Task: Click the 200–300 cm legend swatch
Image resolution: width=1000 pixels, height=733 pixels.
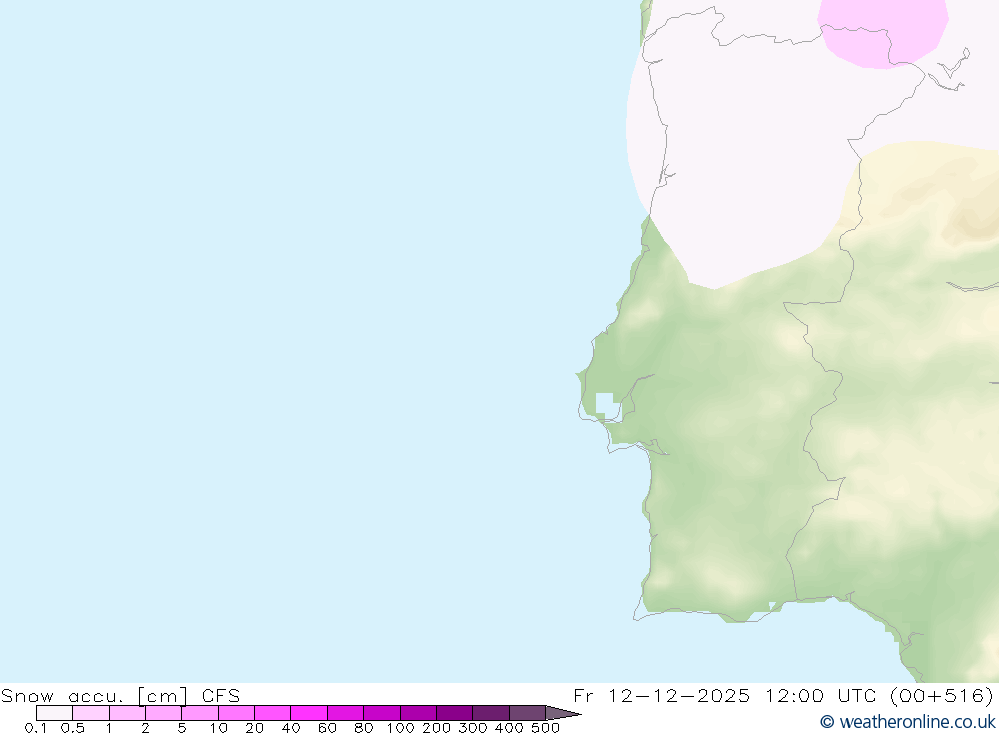Action: tap(454, 713)
